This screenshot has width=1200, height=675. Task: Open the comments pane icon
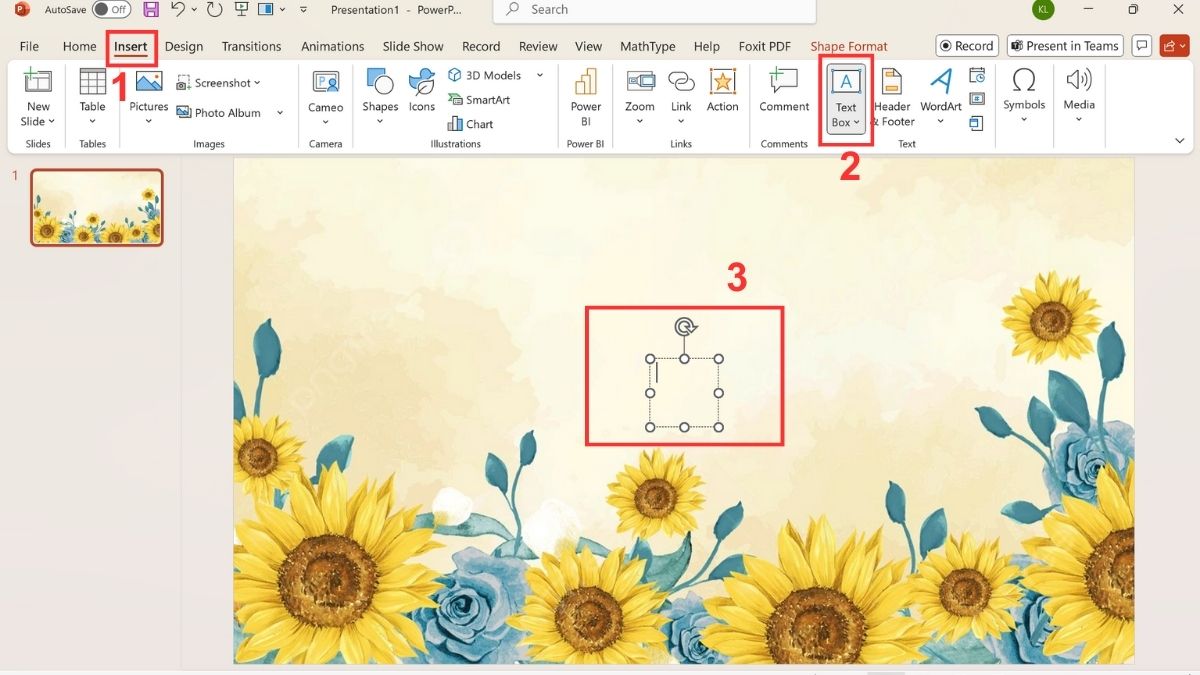point(1141,46)
